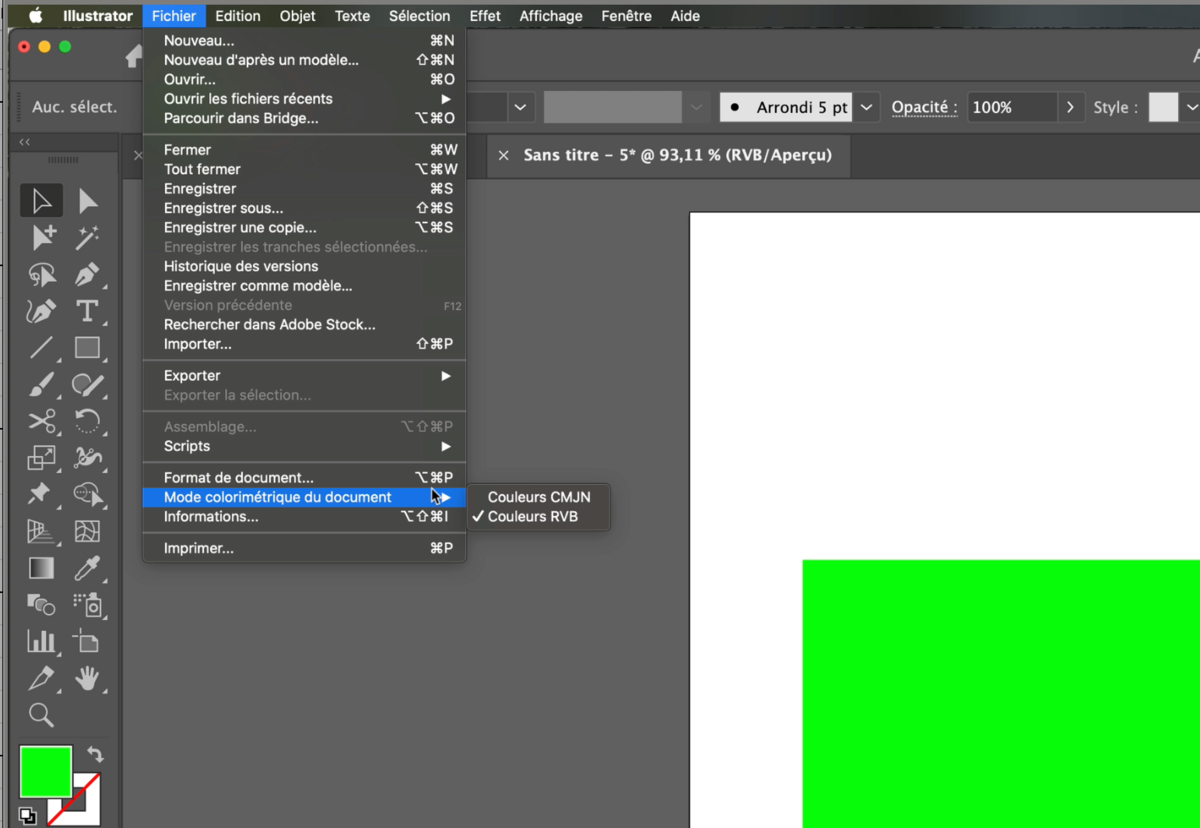Select the Gradient tool
1200x828 pixels.
click(41, 568)
